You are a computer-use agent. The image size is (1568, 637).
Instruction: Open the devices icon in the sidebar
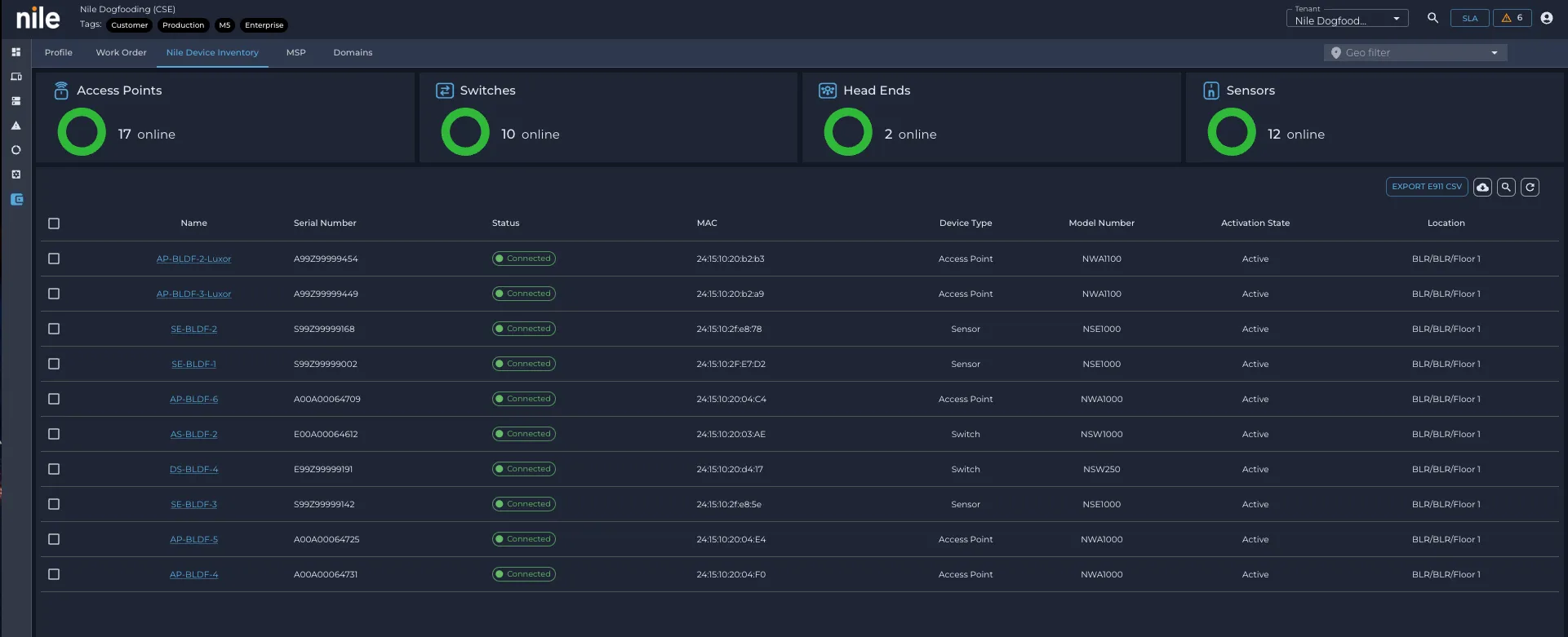16,77
